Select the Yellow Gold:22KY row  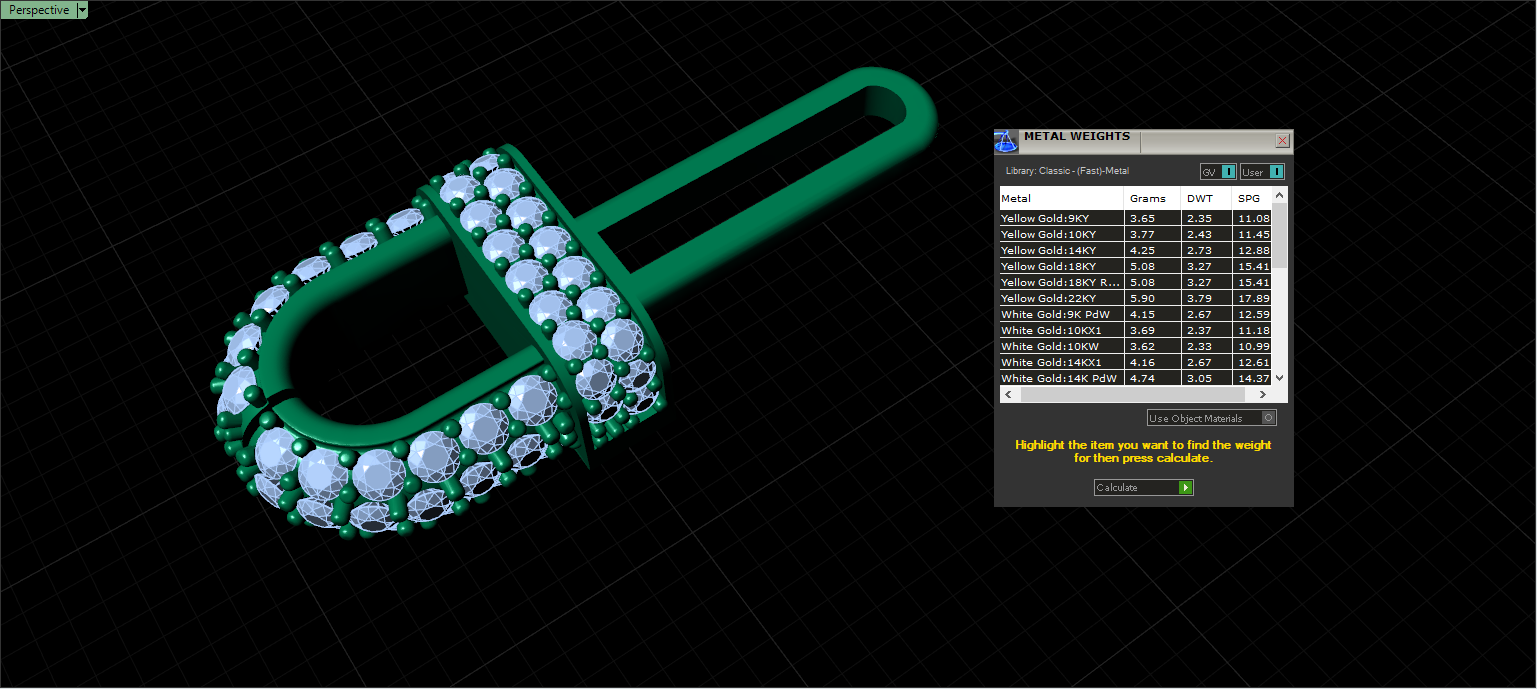tap(1136, 298)
